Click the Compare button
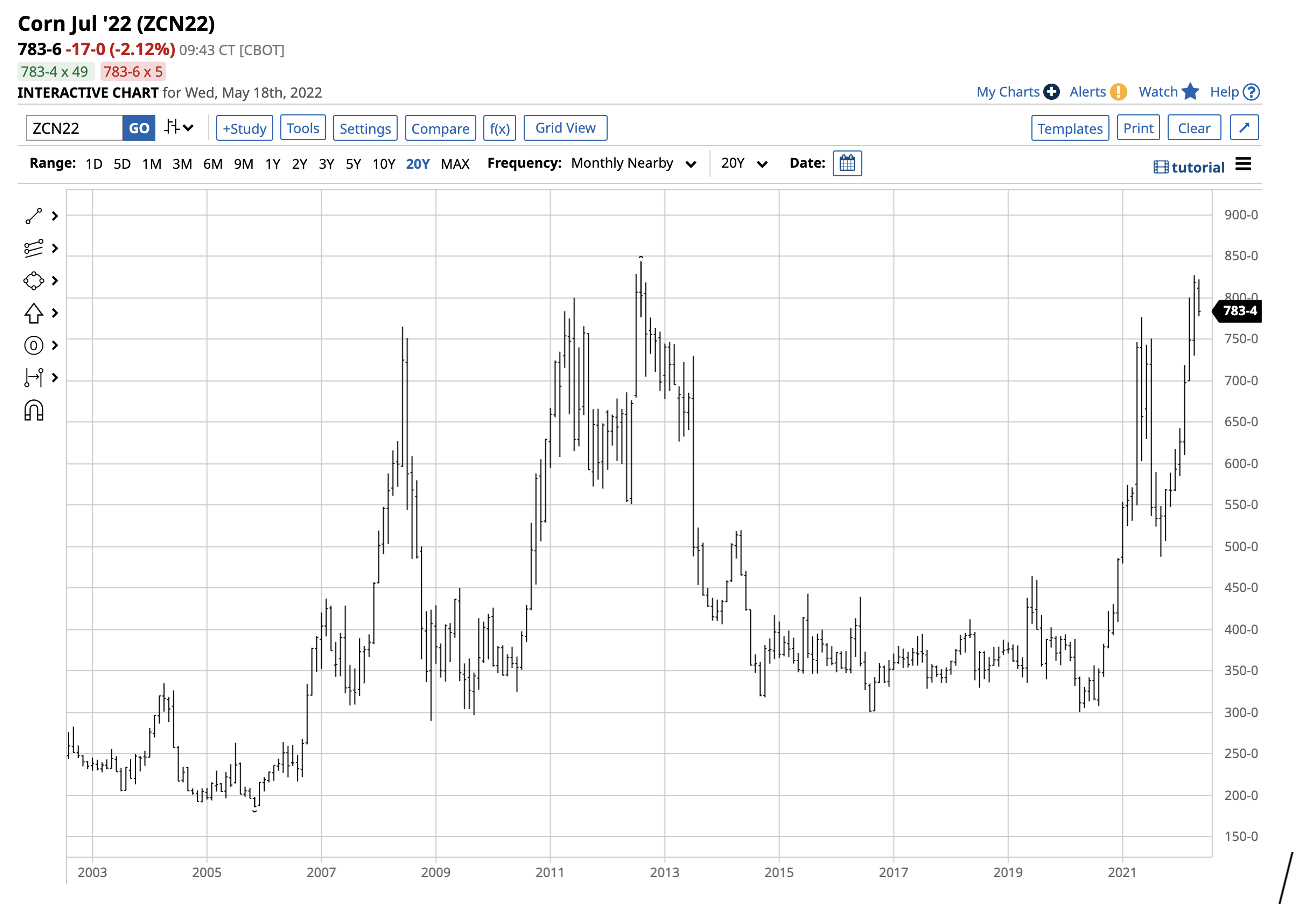Viewport: 1298px width, 910px height. pyautogui.click(x=440, y=128)
